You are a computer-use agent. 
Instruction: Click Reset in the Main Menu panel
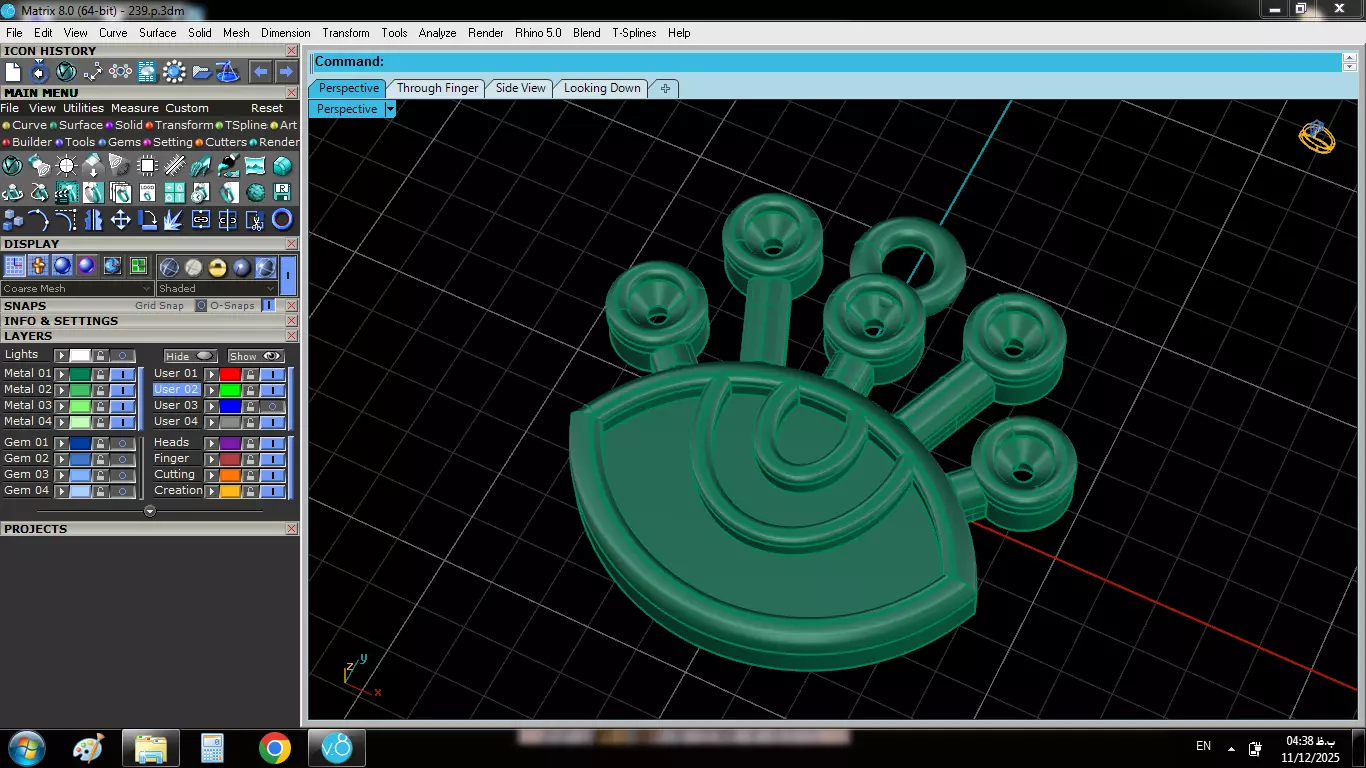click(267, 108)
